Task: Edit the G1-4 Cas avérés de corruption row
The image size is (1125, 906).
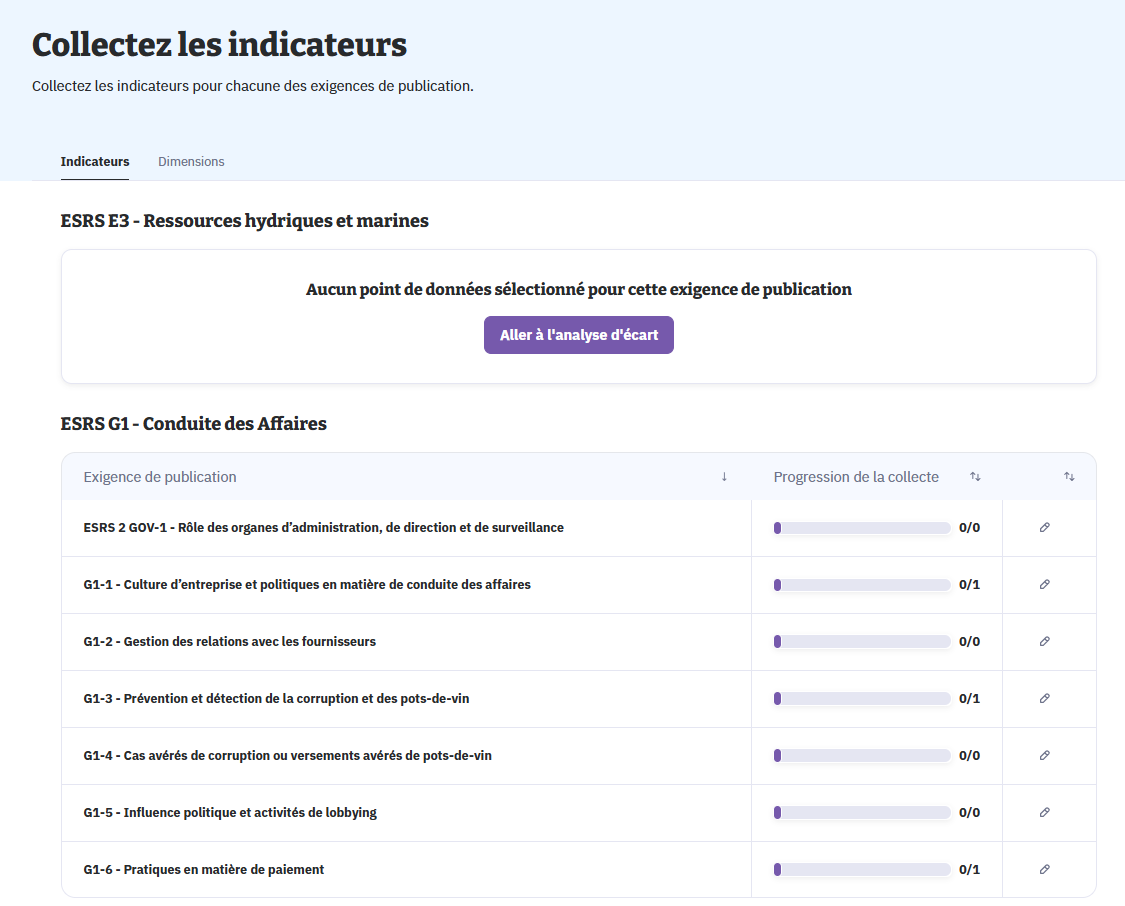Action: click(x=1044, y=755)
